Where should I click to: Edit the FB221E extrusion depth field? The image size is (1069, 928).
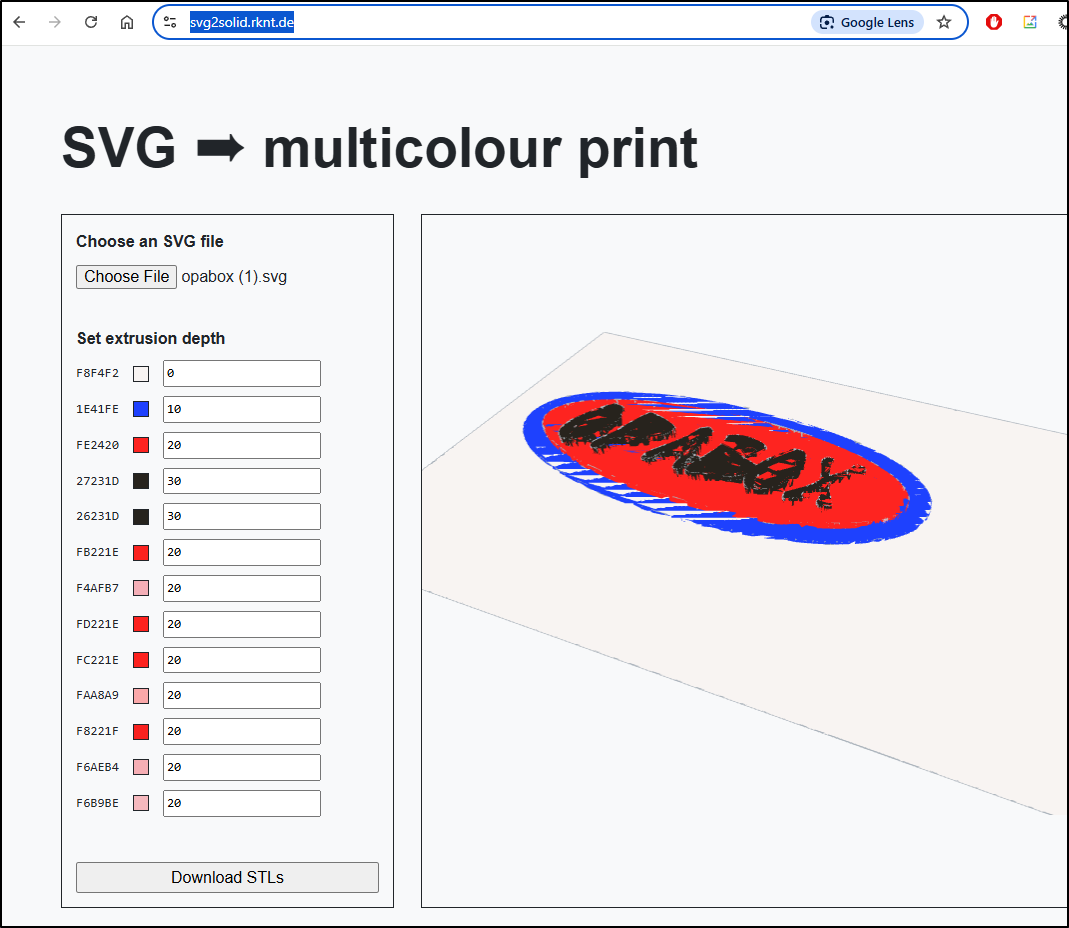tap(241, 552)
